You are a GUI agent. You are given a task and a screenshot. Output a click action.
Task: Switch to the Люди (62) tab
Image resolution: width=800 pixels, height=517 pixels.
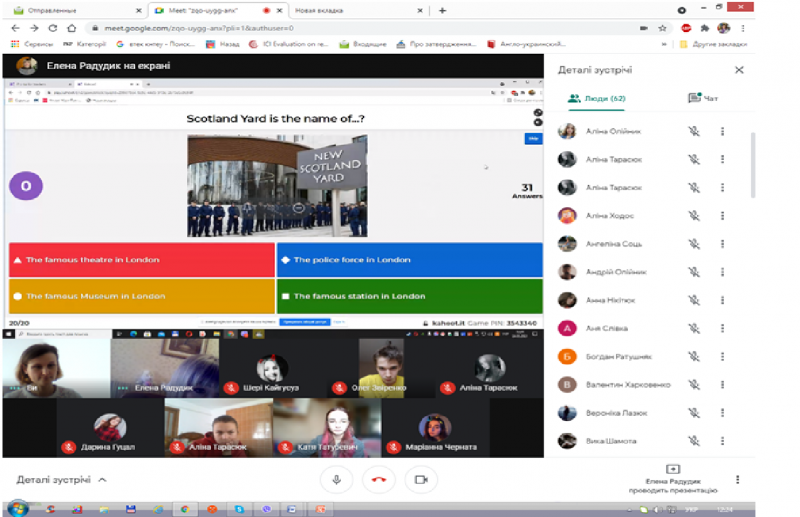pos(596,98)
